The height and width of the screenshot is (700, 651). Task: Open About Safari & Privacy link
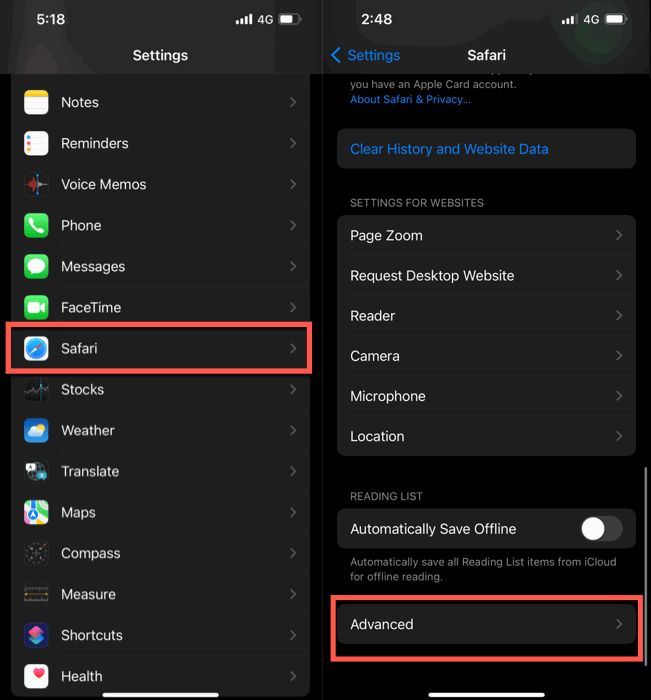(x=410, y=99)
